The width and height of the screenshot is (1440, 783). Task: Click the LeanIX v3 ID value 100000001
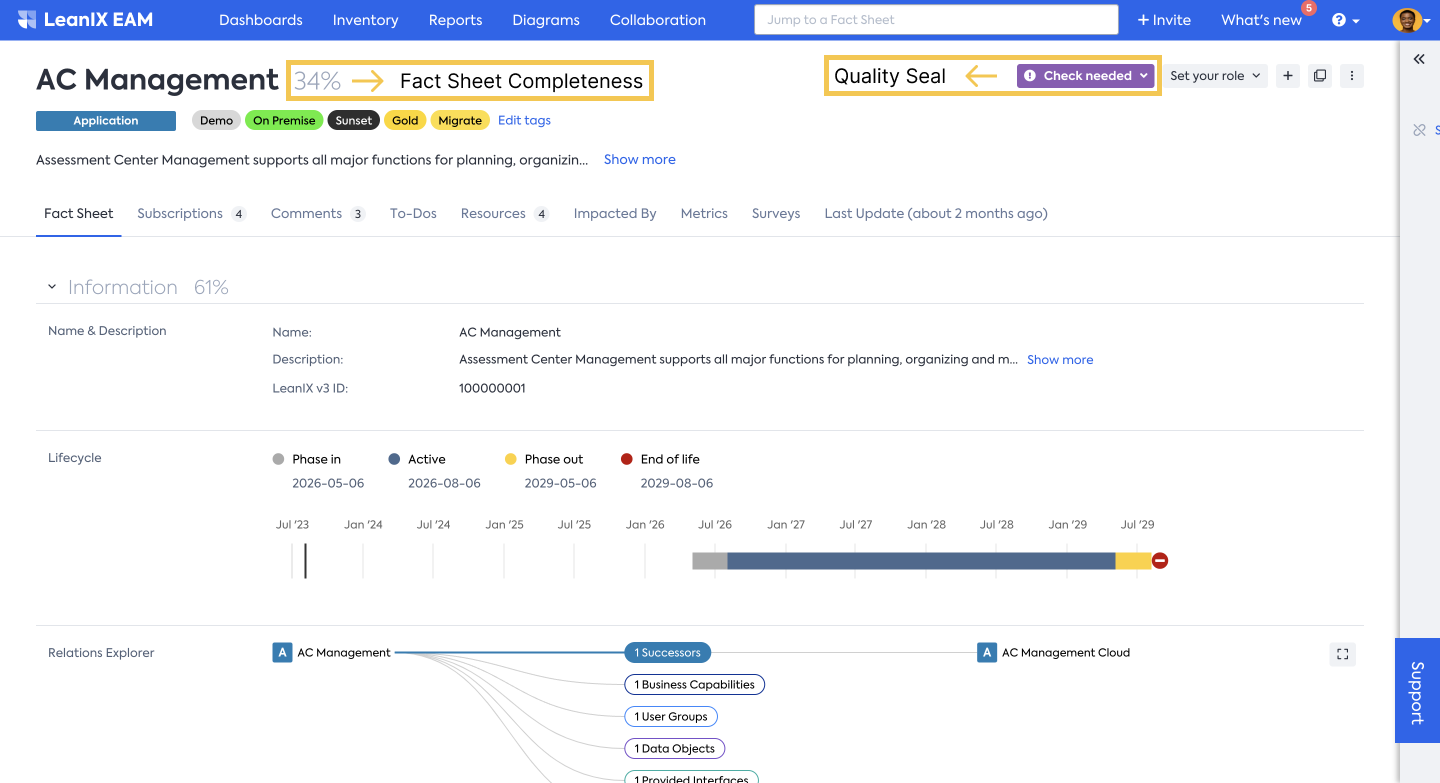[x=492, y=388]
